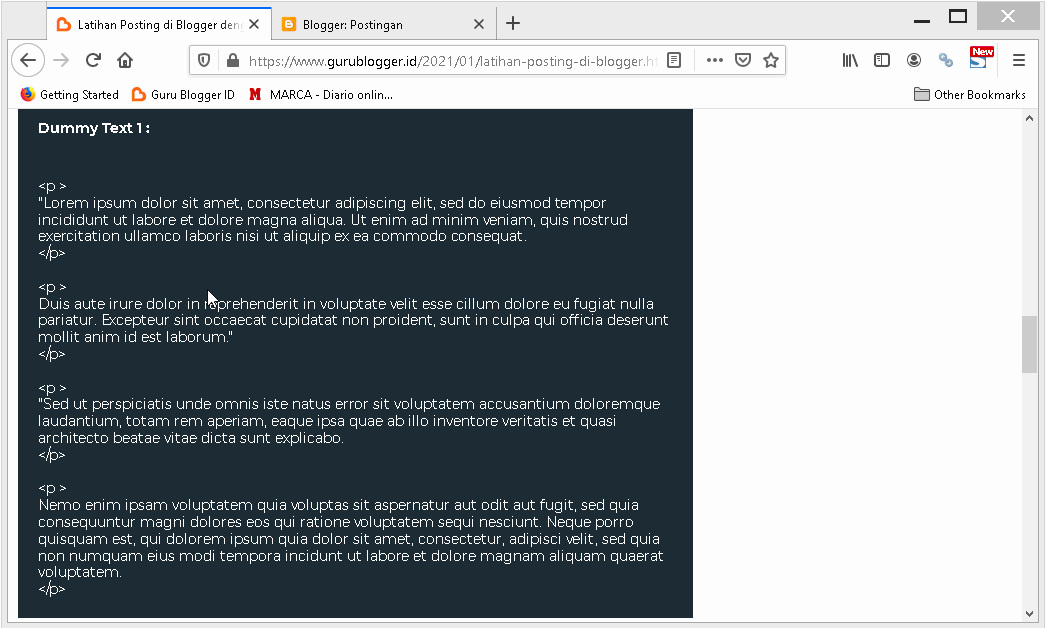This screenshot has height=628, width=1047.
Task: Reload the current page
Action: pyautogui.click(x=93, y=59)
